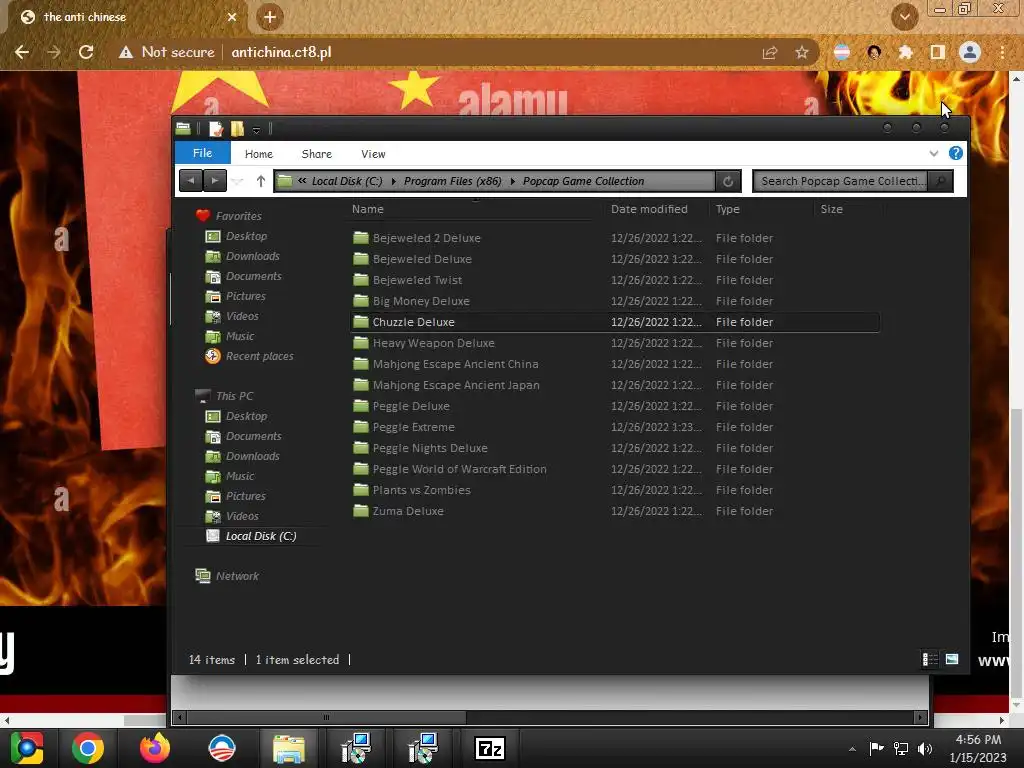Click the Not secure site warning
Image resolution: width=1024 pixels, height=768 pixels.
point(166,52)
